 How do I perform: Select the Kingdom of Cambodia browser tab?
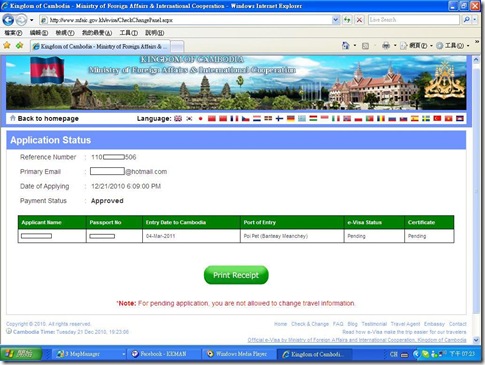tap(100, 46)
